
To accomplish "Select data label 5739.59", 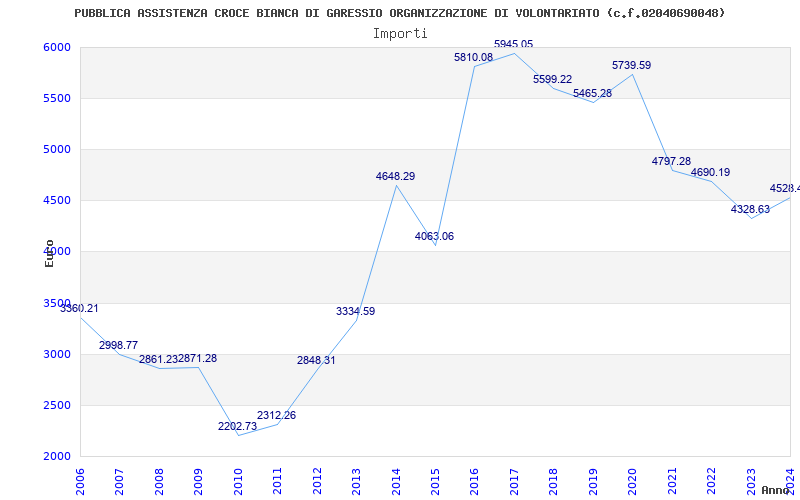I will coord(632,65).
